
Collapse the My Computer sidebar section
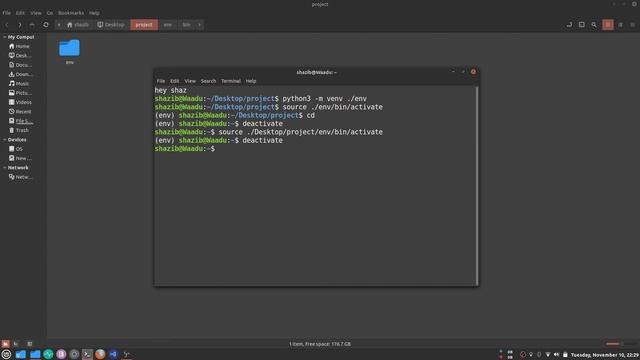pos(4,37)
